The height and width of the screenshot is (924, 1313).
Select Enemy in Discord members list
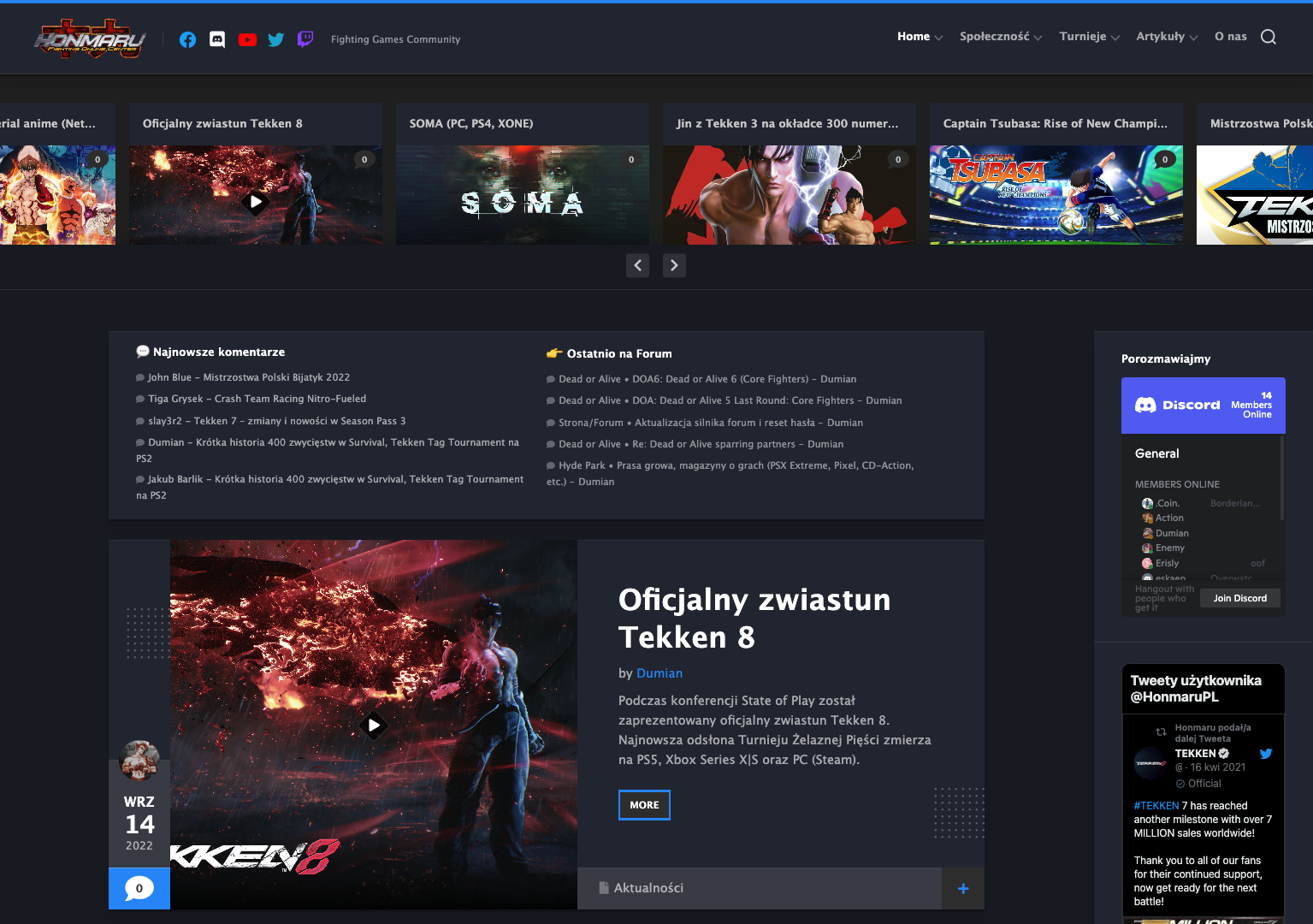[x=1170, y=548]
